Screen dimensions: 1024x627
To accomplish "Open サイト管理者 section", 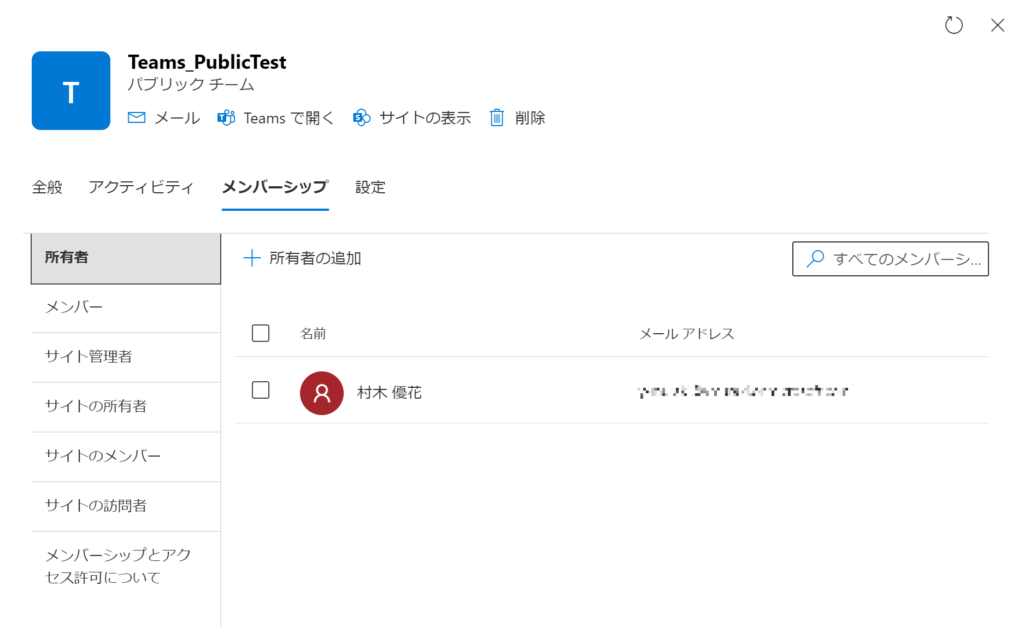I will tap(126, 357).
